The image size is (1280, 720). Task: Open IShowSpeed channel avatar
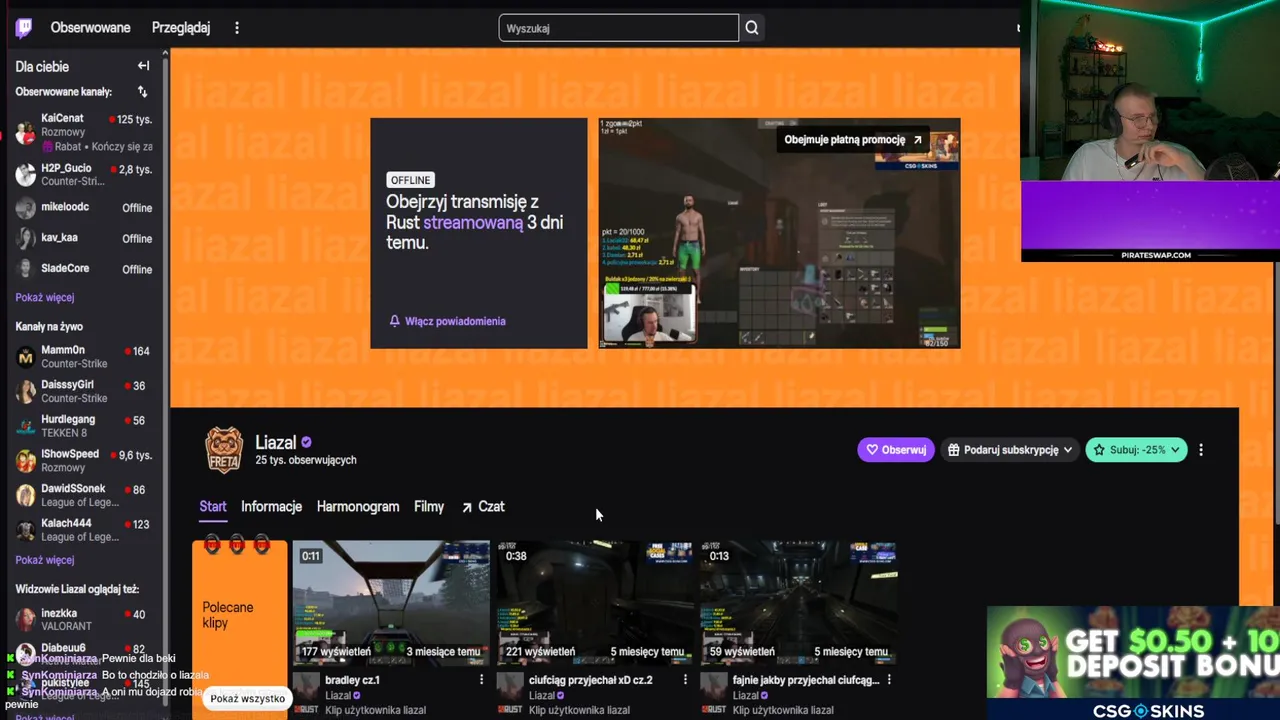[26, 460]
